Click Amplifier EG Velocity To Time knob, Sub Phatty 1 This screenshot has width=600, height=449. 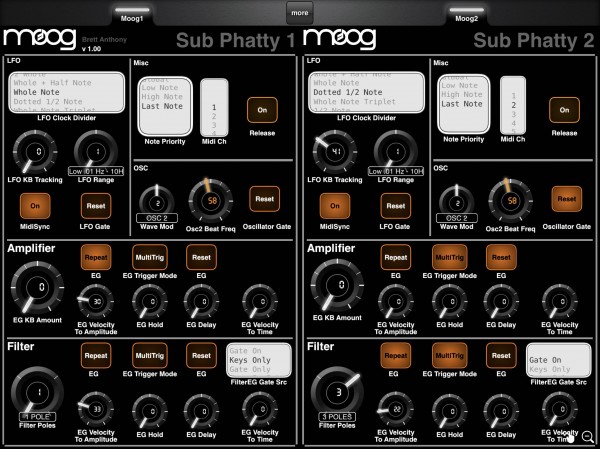tap(260, 302)
